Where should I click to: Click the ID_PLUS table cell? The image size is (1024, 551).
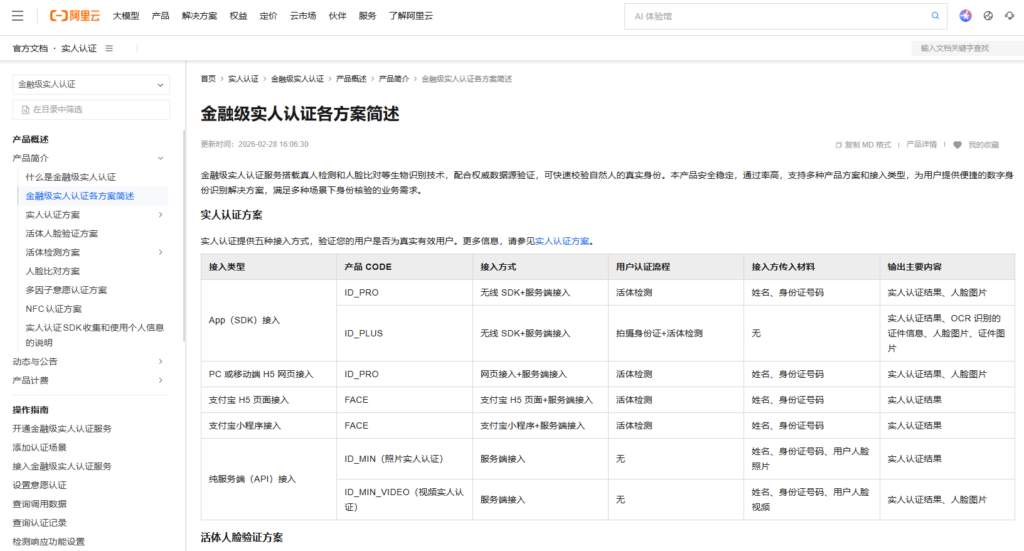(405, 334)
